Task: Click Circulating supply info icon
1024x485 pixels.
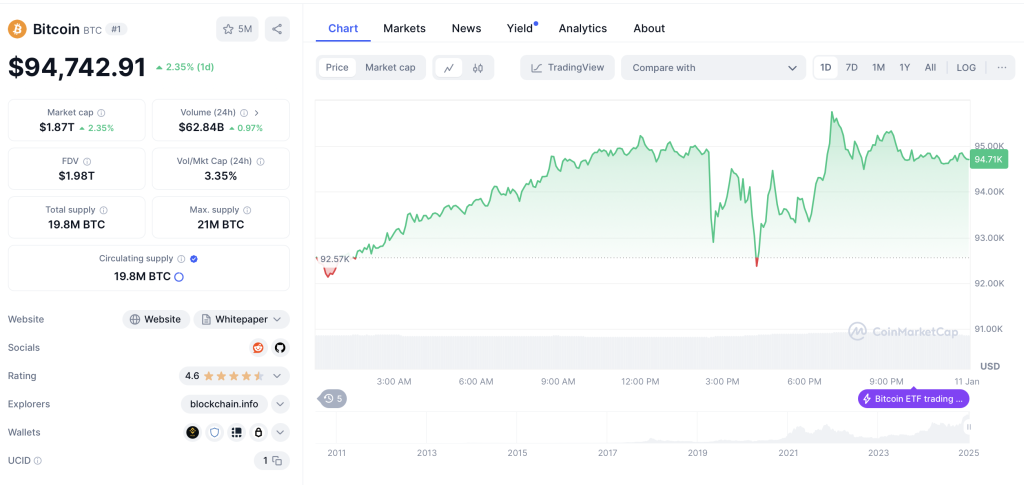Action: click(x=181, y=258)
